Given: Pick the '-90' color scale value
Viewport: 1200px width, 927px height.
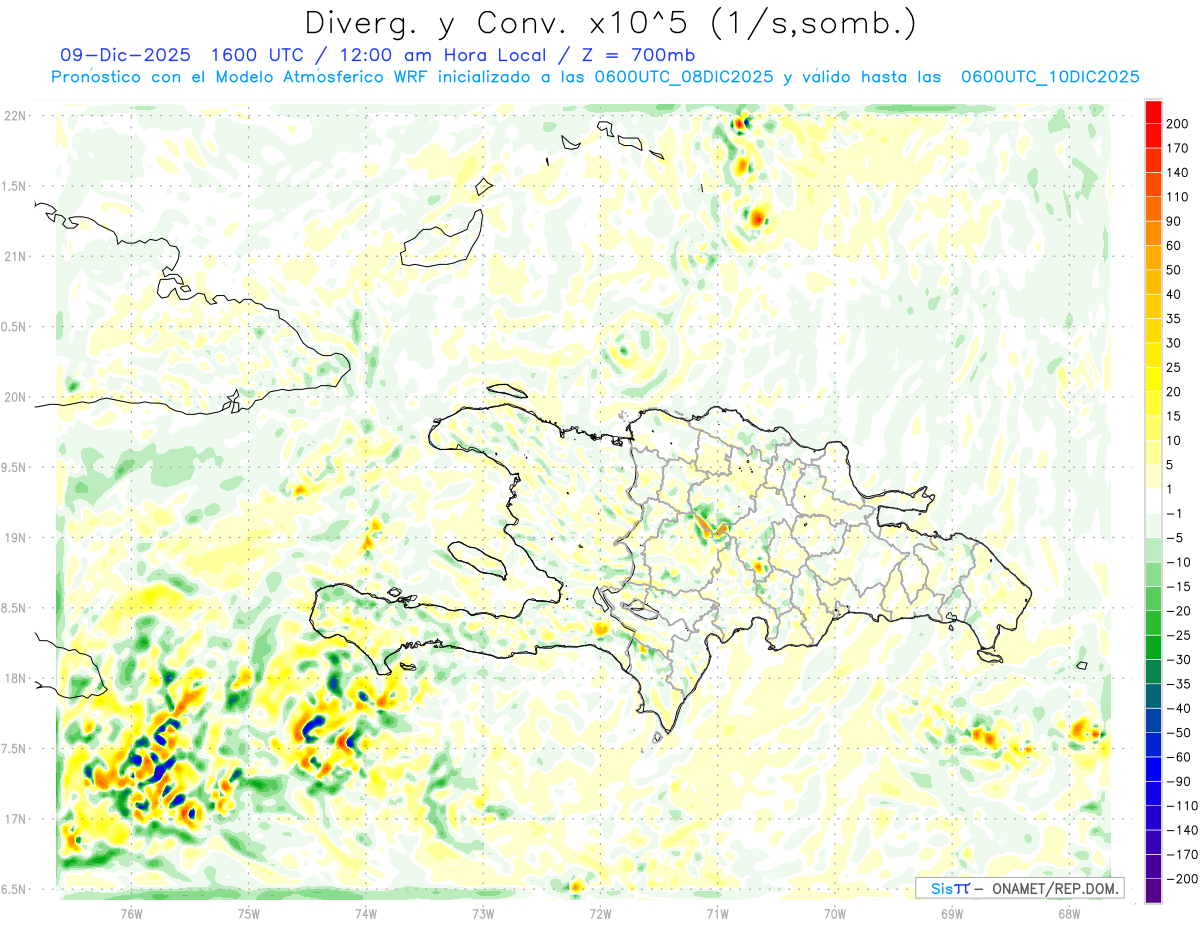Looking at the screenshot, I should [x=1180, y=781].
